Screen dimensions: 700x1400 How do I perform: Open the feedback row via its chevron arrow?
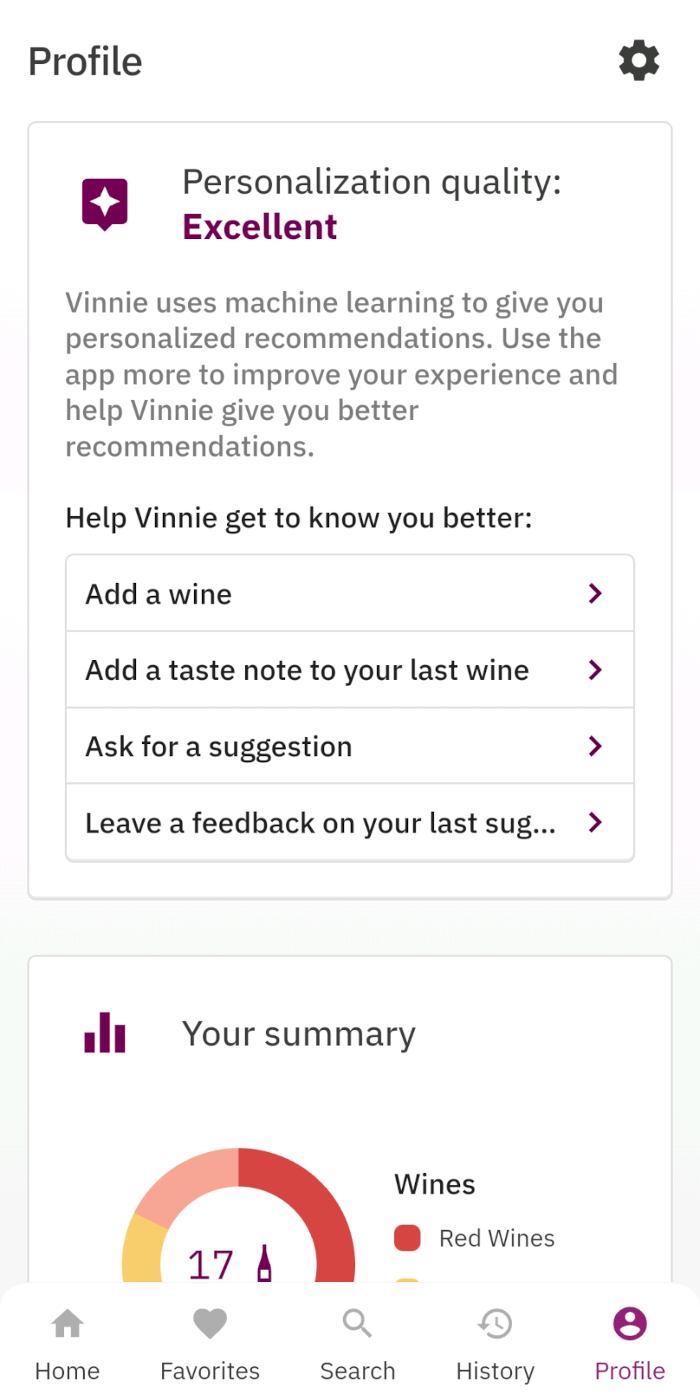tap(595, 823)
